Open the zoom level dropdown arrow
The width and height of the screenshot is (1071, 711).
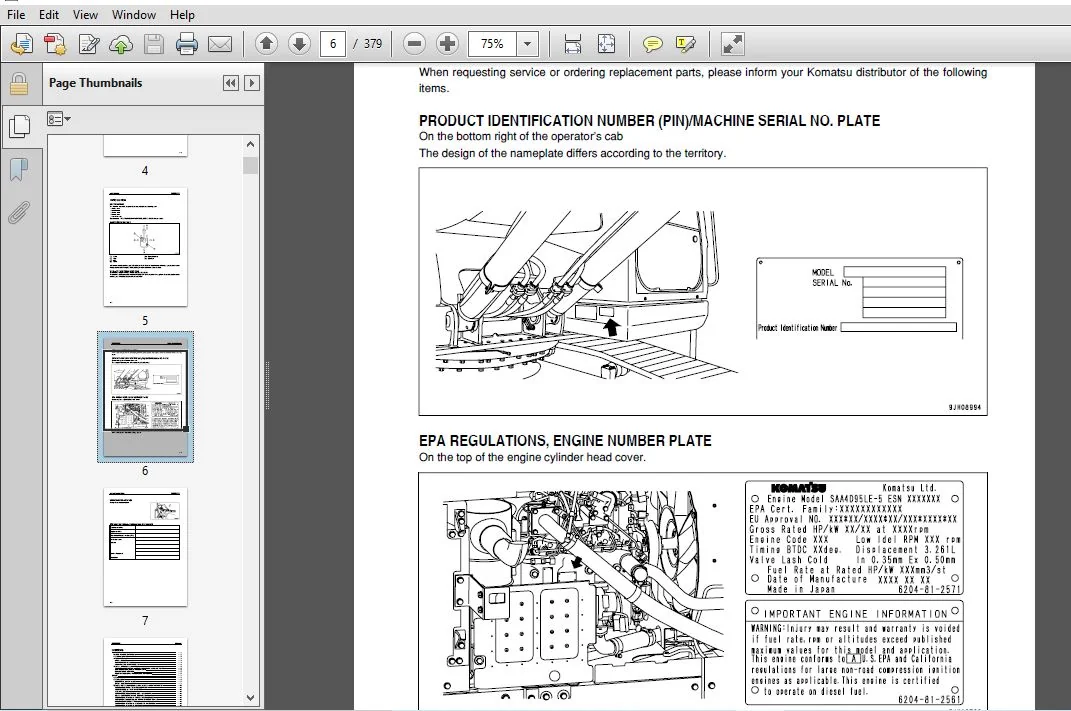point(527,44)
